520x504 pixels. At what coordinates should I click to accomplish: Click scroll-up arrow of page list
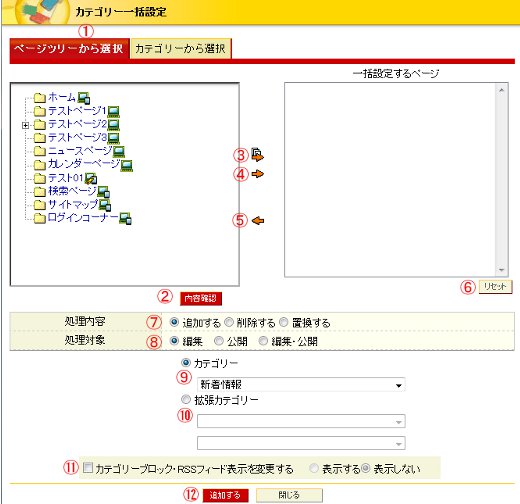click(x=502, y=90)
